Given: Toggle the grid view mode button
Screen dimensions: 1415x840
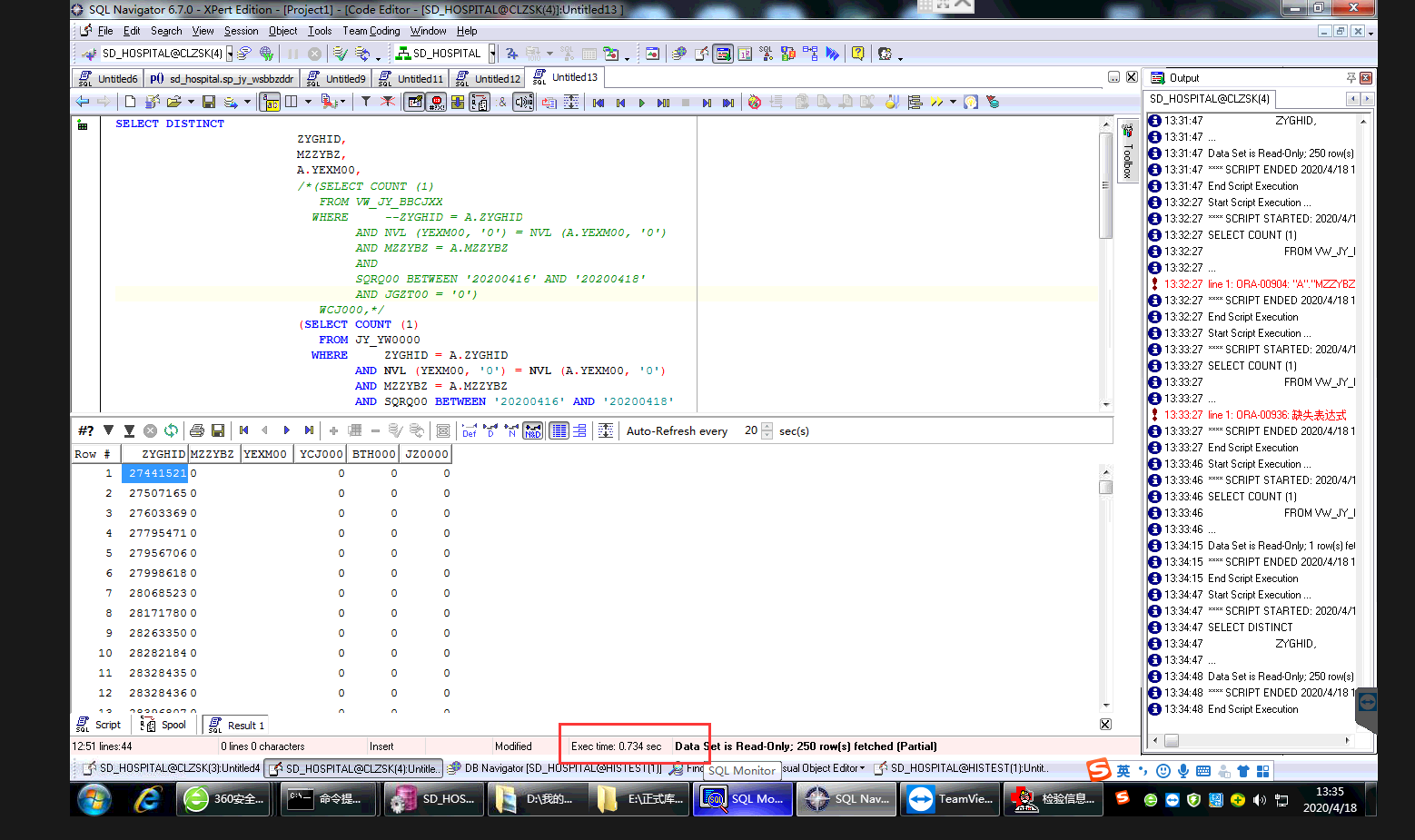Looking at the screenshot, I should pos(559,430).
